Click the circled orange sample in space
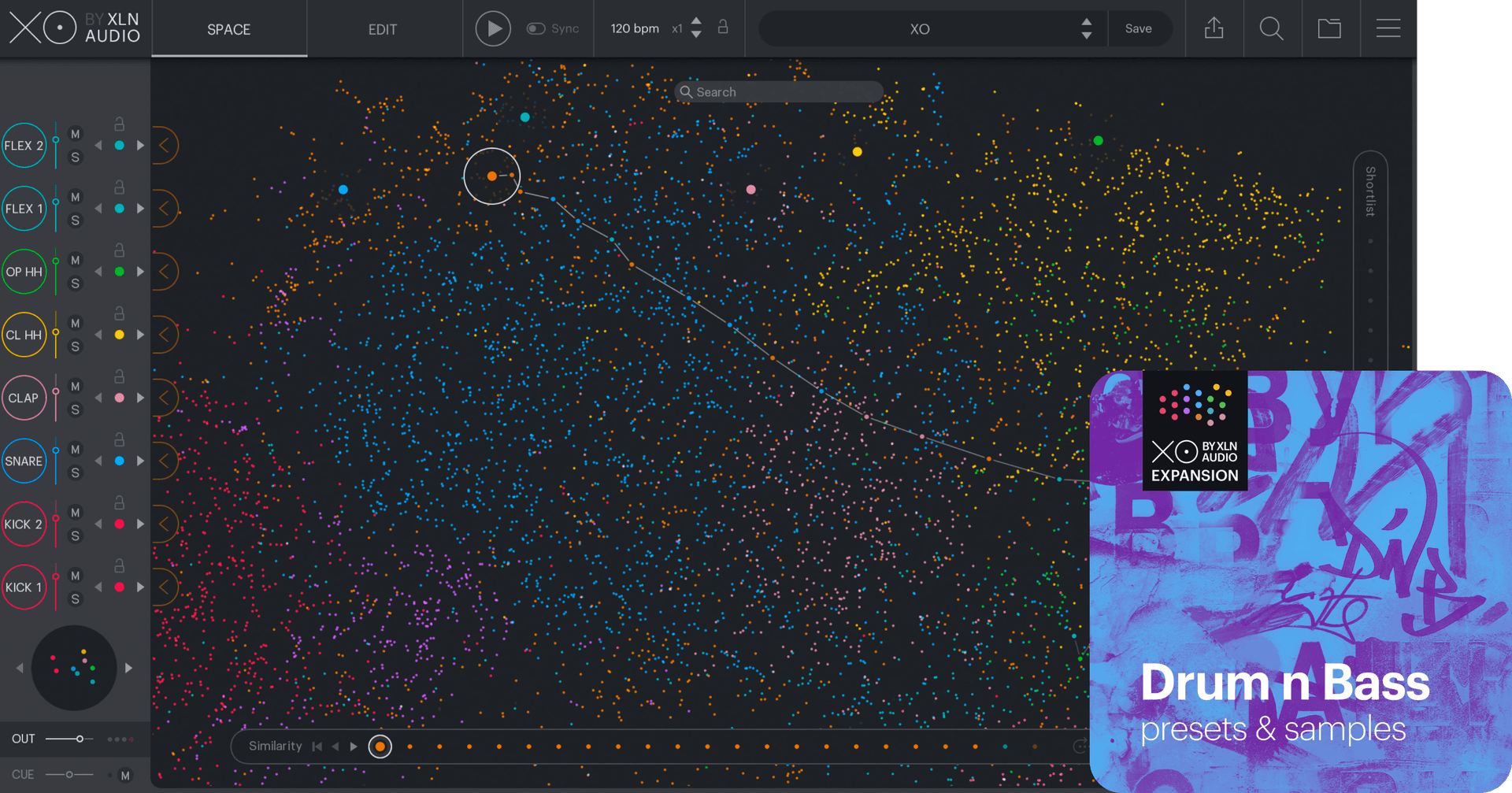The image size is (1512, 793). coord(492,176)
